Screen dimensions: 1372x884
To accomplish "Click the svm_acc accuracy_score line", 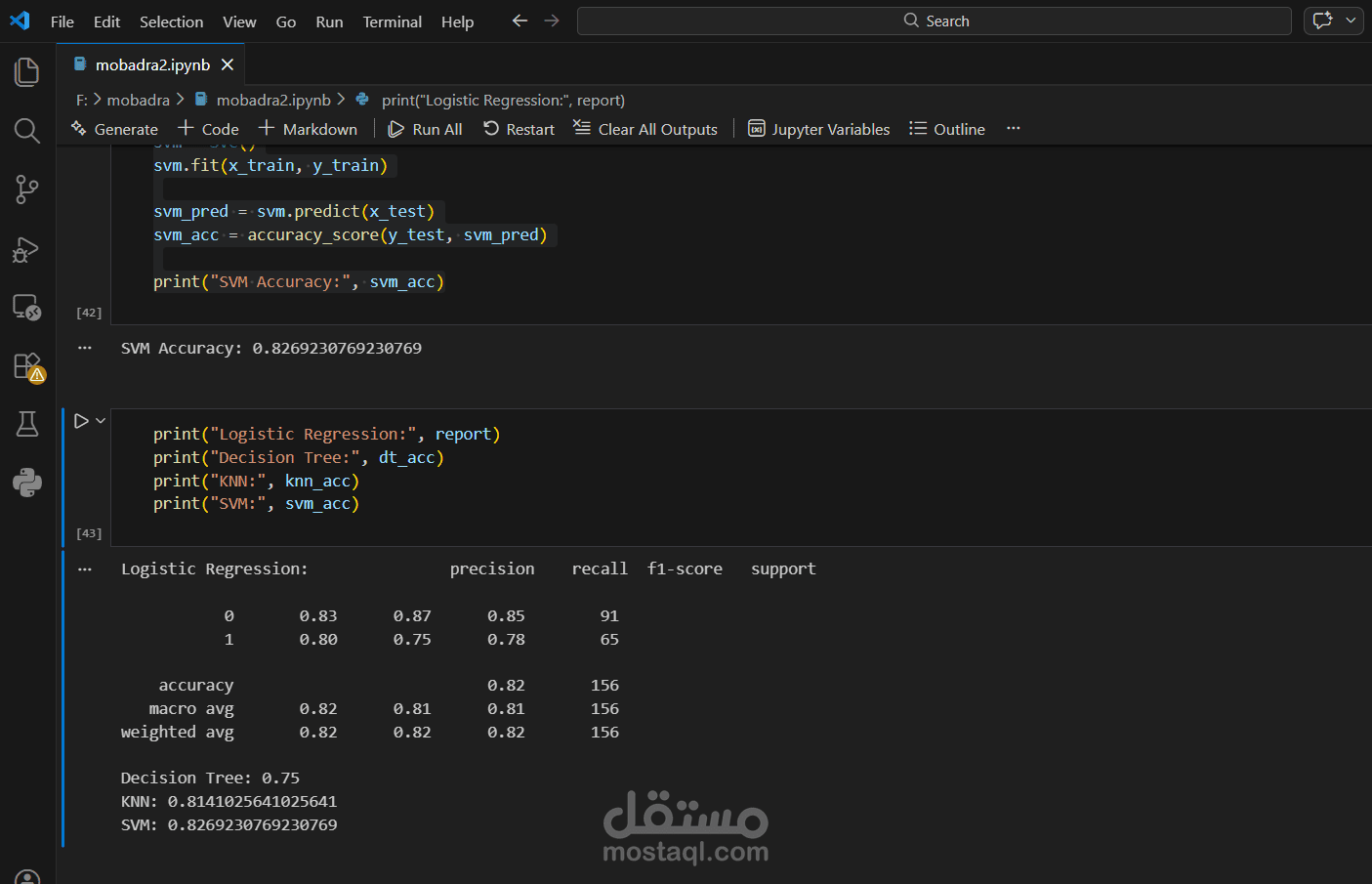I will tap(351, 234).
